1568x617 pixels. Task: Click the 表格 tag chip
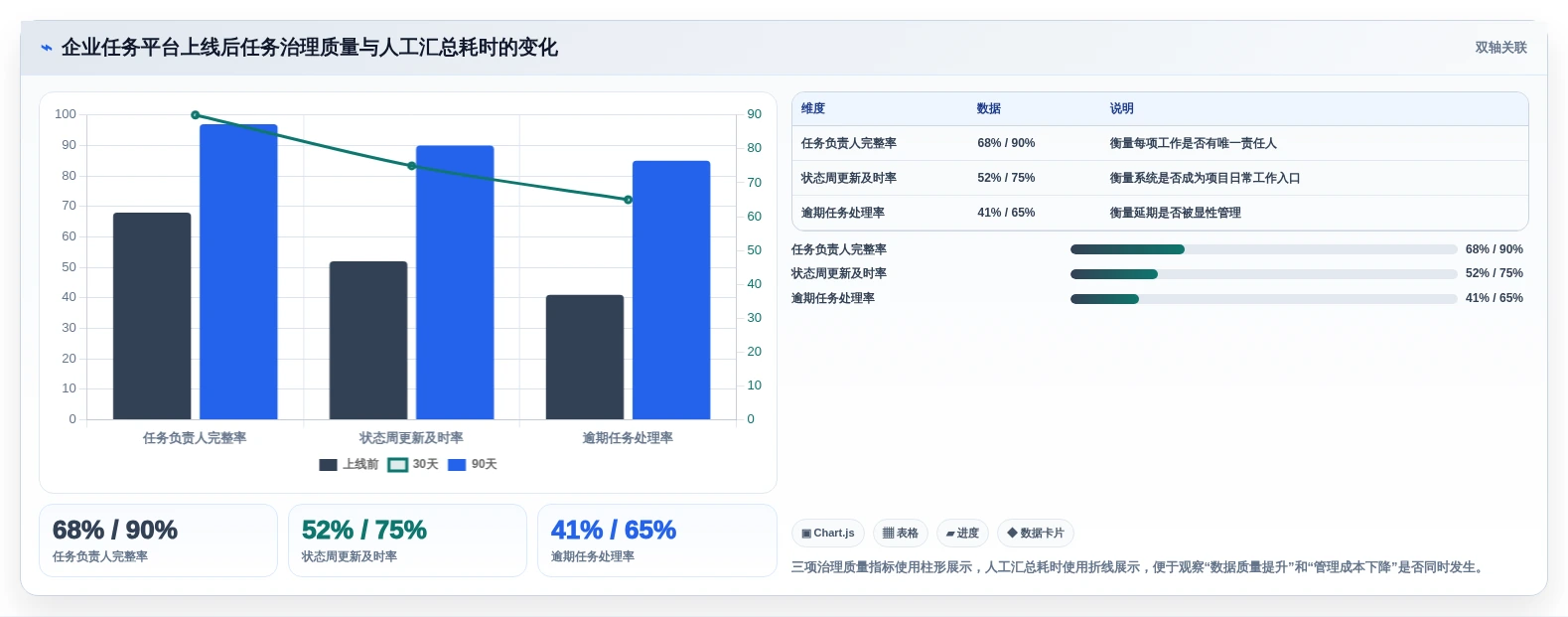pyautogui.click(x=901, y=534)
